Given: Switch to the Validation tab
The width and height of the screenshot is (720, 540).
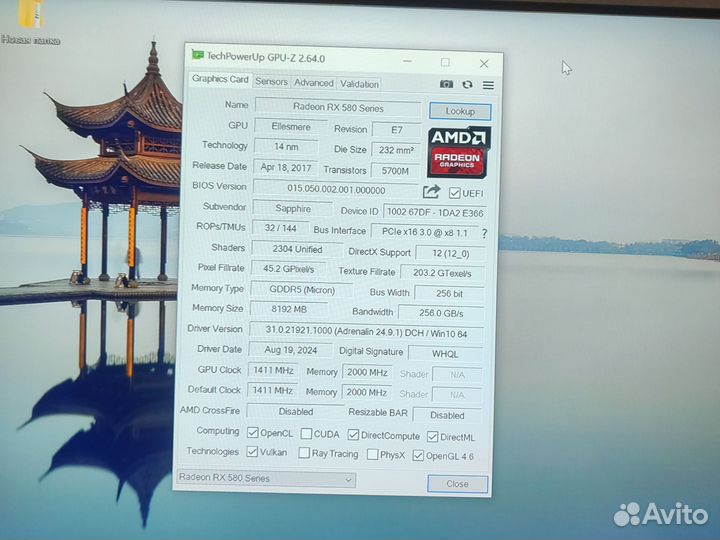Looking at the screenshot, I should [x=359, y=84].
